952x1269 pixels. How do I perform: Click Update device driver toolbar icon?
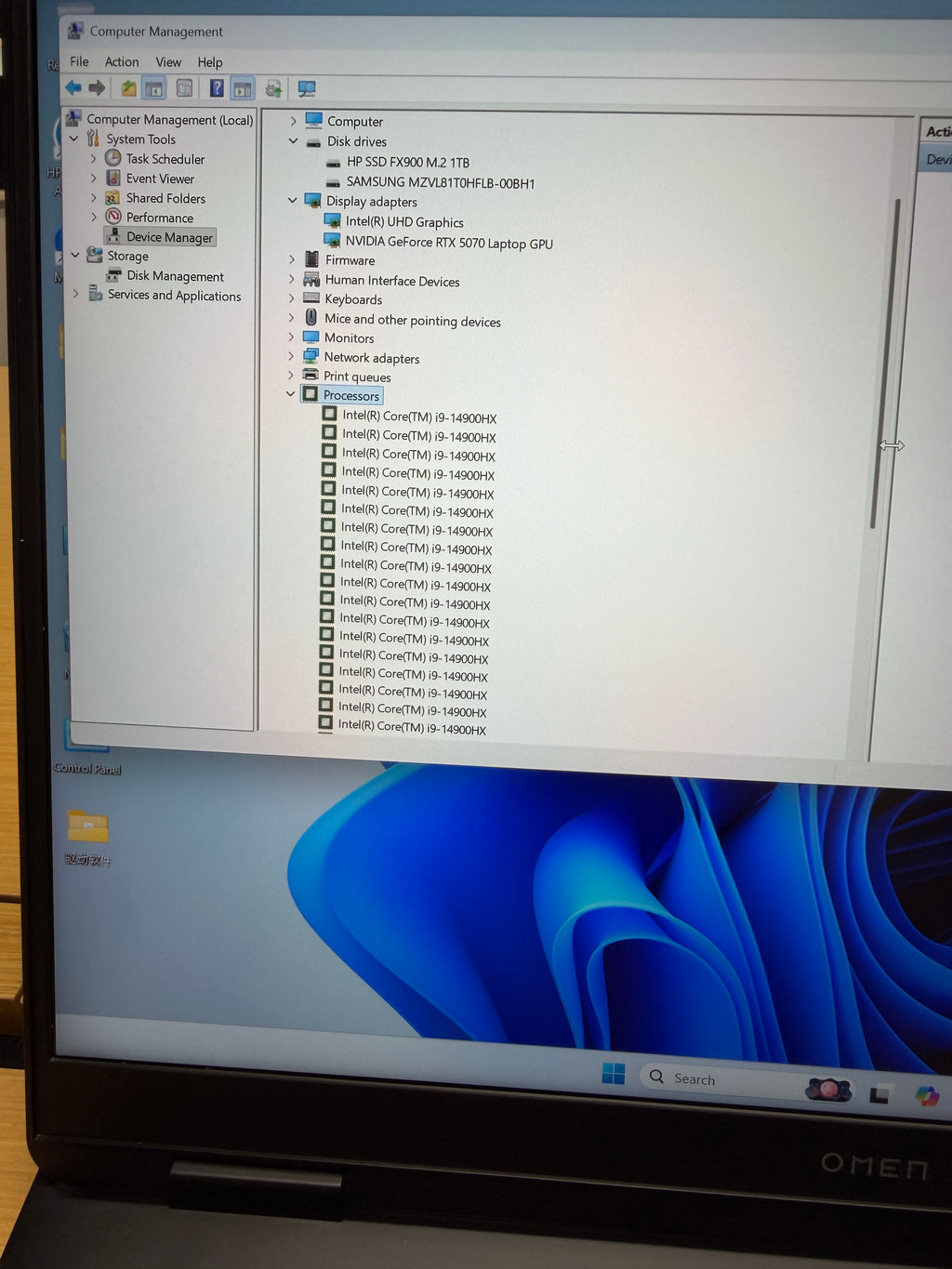(273, 89)
